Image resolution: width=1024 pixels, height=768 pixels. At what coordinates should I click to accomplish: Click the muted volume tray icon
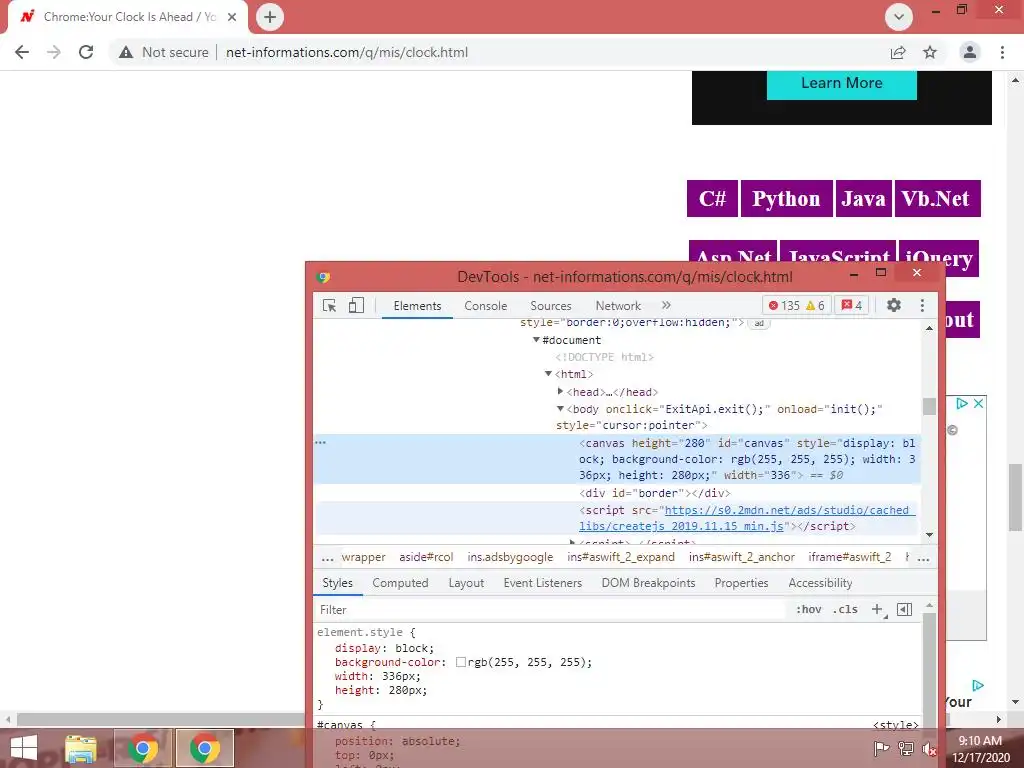tap(929, 748)
